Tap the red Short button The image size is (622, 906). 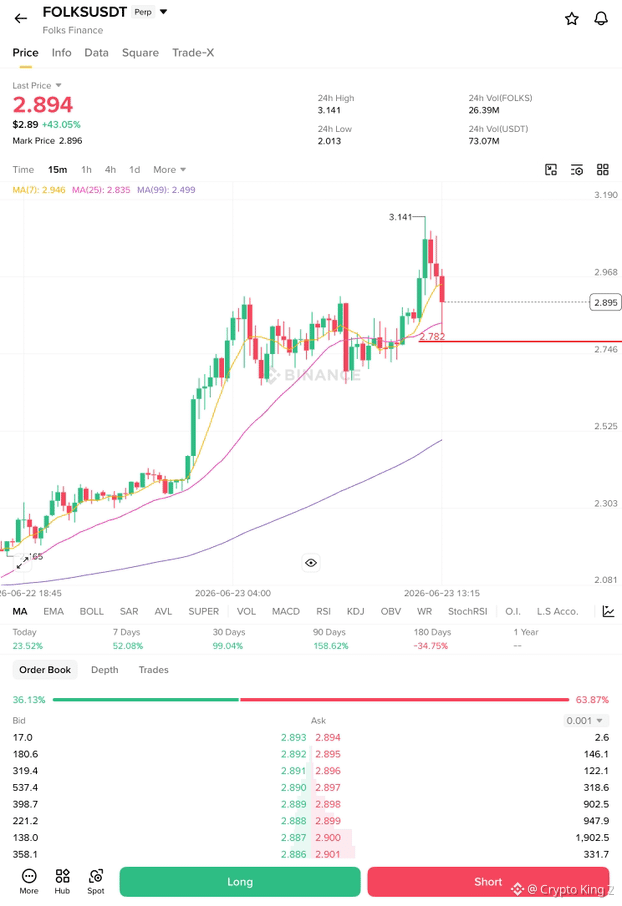488,882
